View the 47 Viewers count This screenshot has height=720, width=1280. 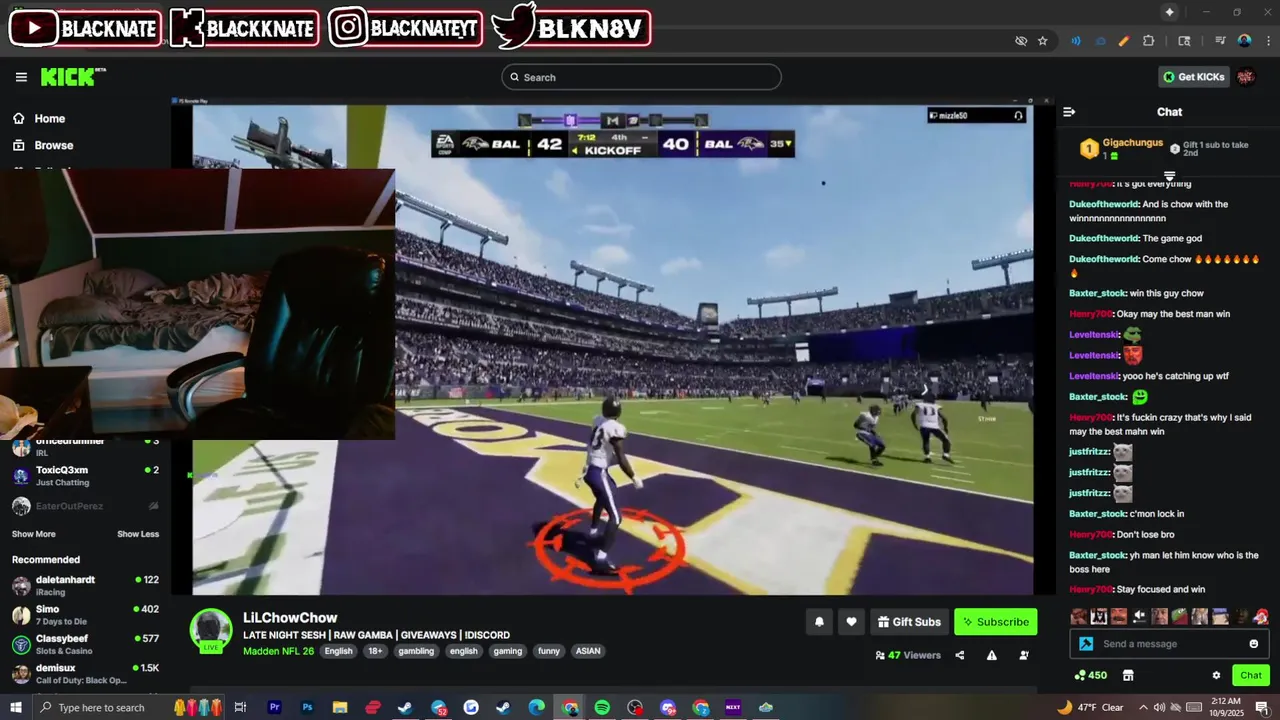(908, 655)
